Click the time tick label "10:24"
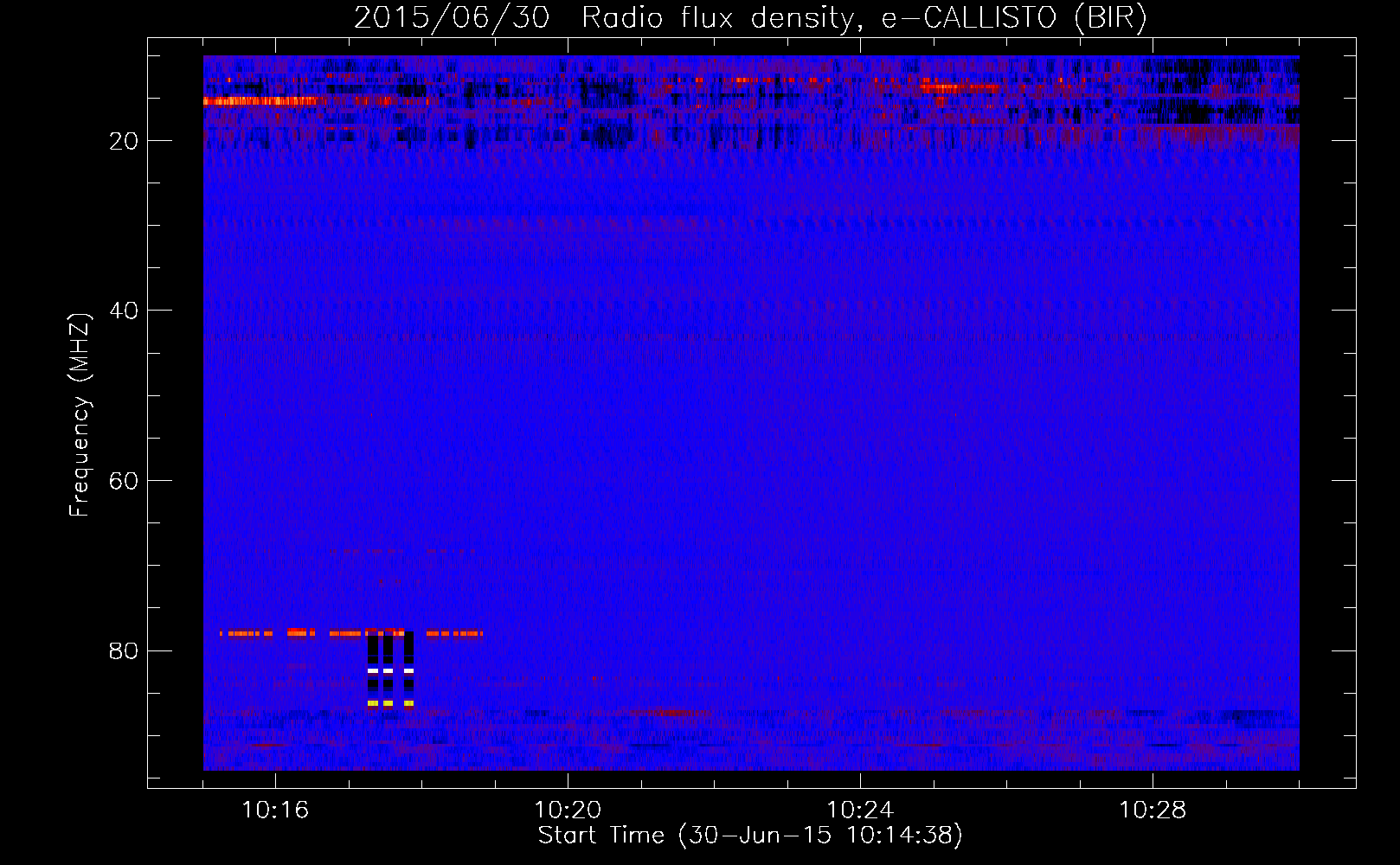 click(x=860, y=810)
